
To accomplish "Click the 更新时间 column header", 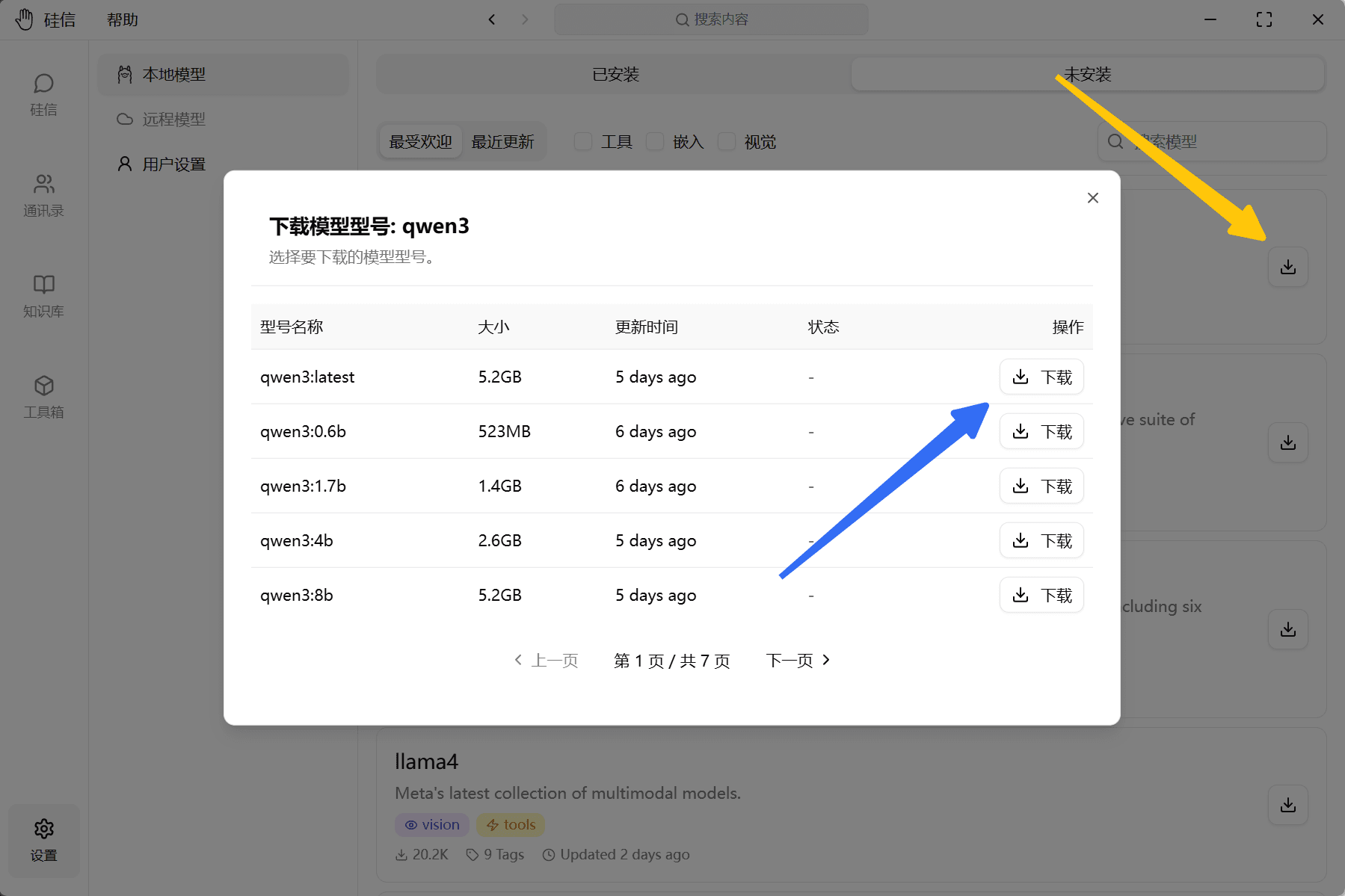I will [646, 327].
